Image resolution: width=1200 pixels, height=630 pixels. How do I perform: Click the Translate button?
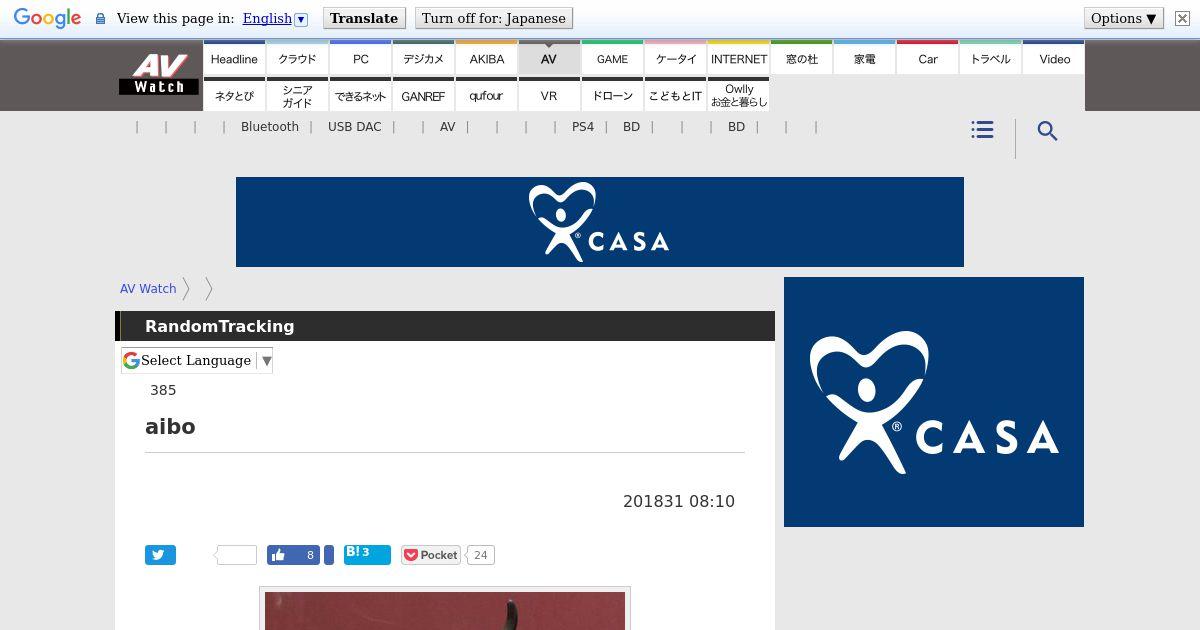(364, 18)
